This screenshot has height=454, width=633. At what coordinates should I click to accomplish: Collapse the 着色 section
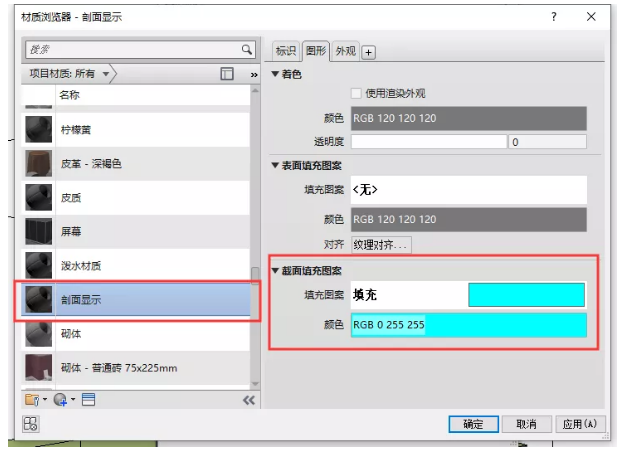tap(277, 75)
